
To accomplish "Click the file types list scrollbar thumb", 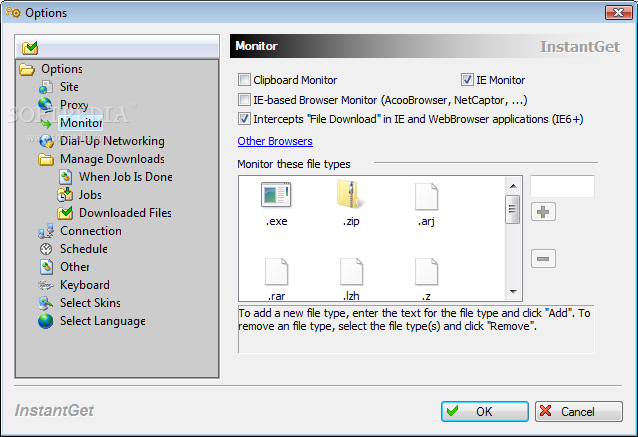I will coord(513,209).
